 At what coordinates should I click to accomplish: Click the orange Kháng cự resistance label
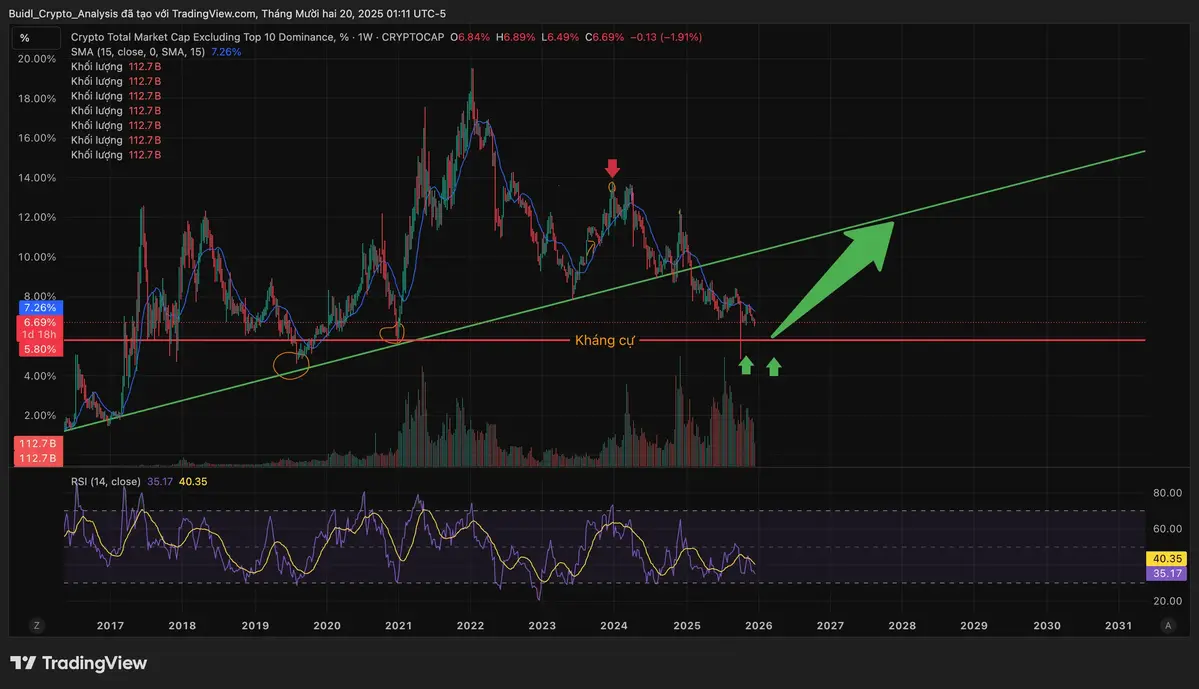click(x=604, y=341)
